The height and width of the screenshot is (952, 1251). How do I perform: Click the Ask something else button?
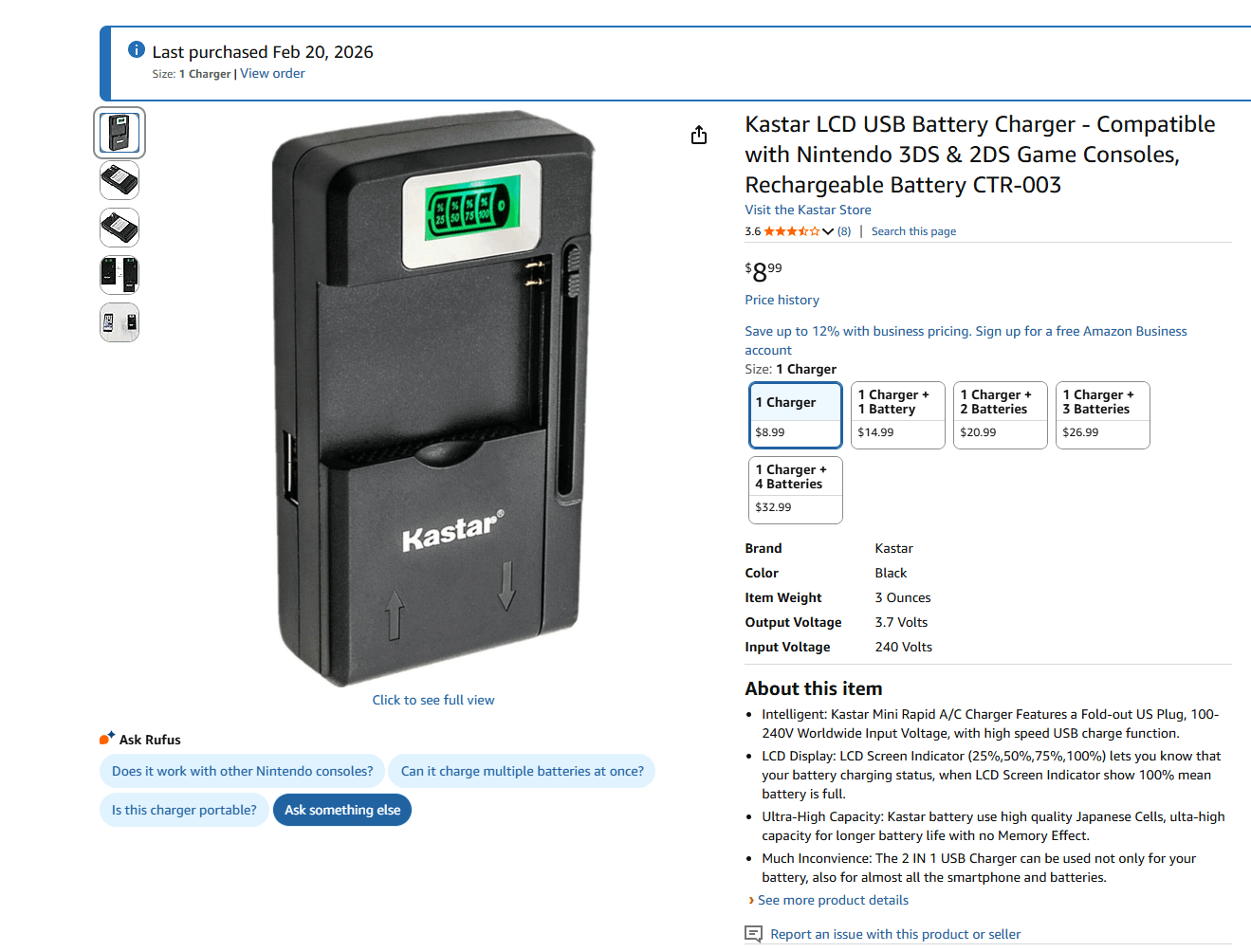coord(342,810)
